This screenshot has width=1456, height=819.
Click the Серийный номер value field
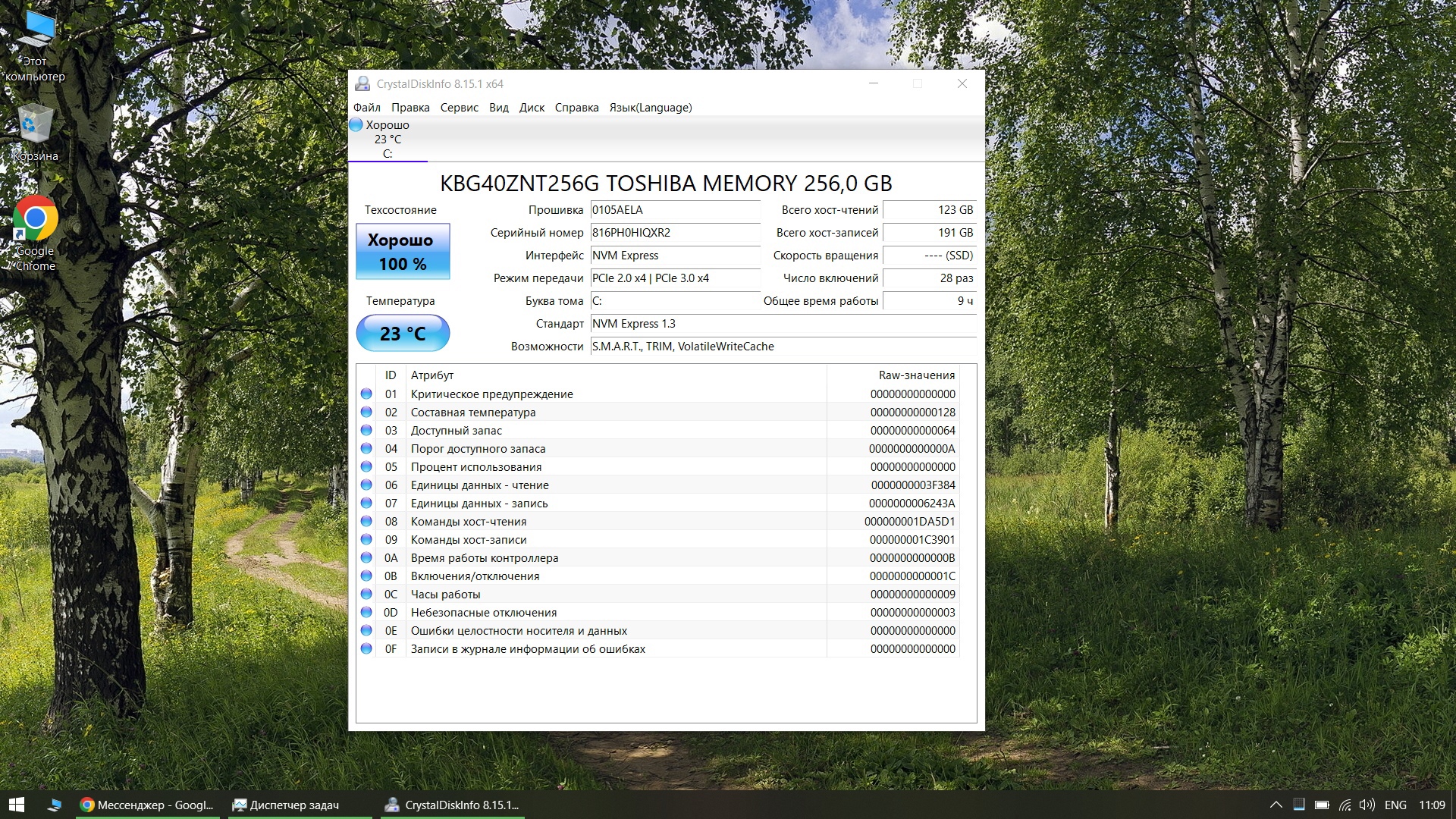coord(674,233)
